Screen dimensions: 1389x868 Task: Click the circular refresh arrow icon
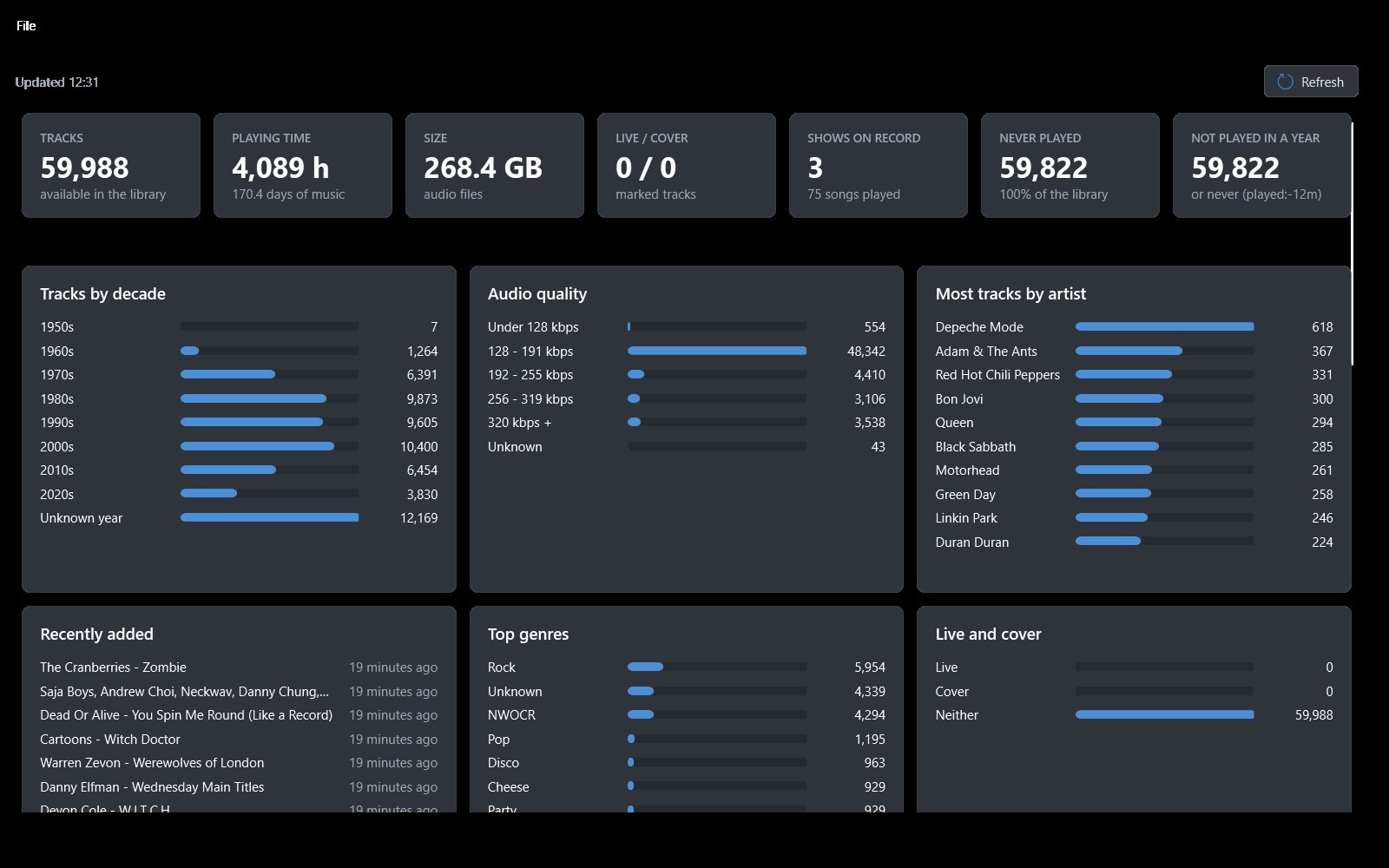pyautogui.click(x=1285, y=82)
